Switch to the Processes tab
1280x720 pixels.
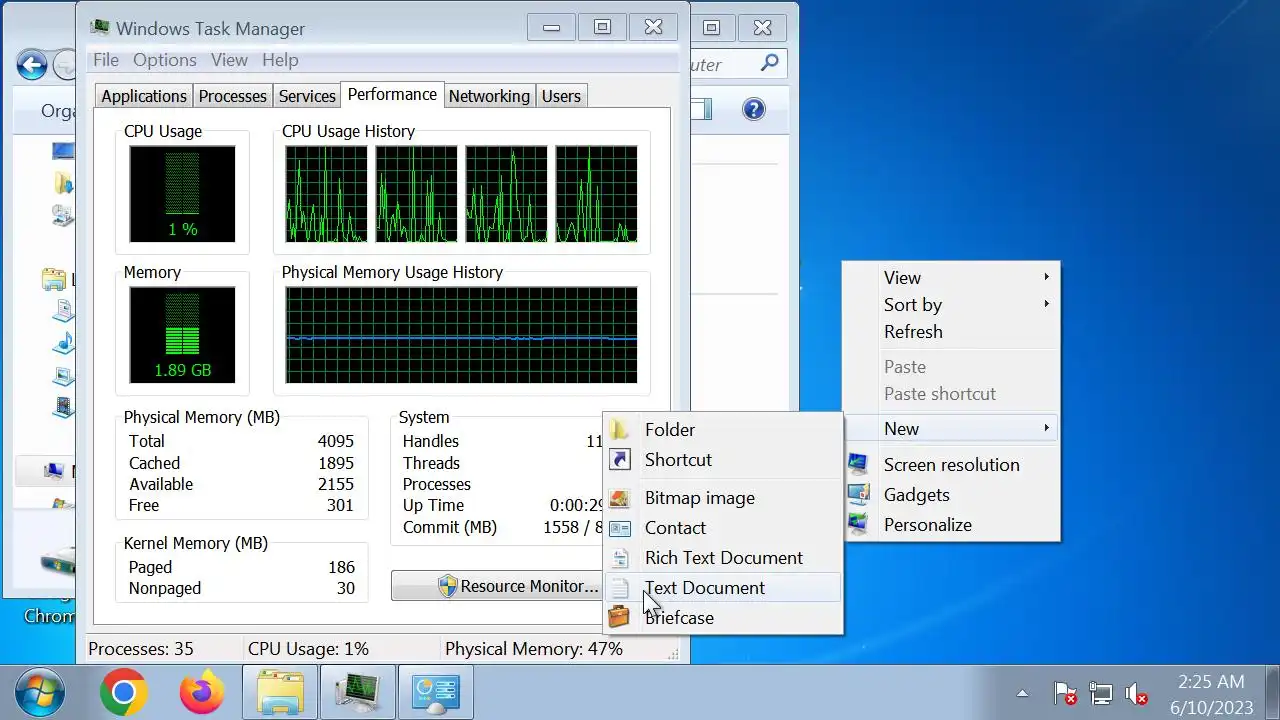click(x=232, y=96)
